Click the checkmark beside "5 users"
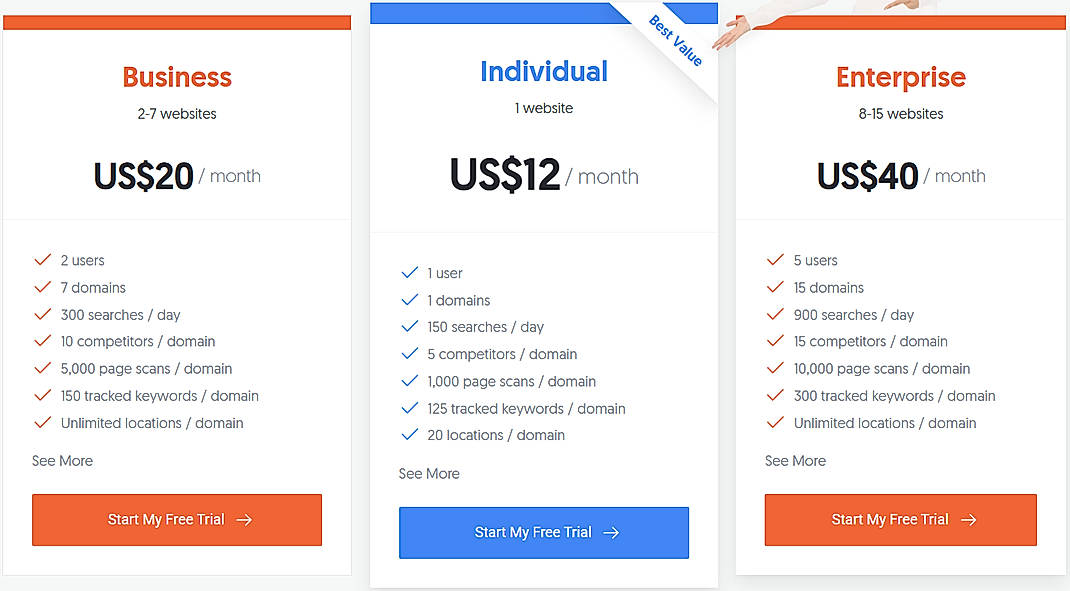This screenshot has width=1070, height=591. [x=776, y=259]
